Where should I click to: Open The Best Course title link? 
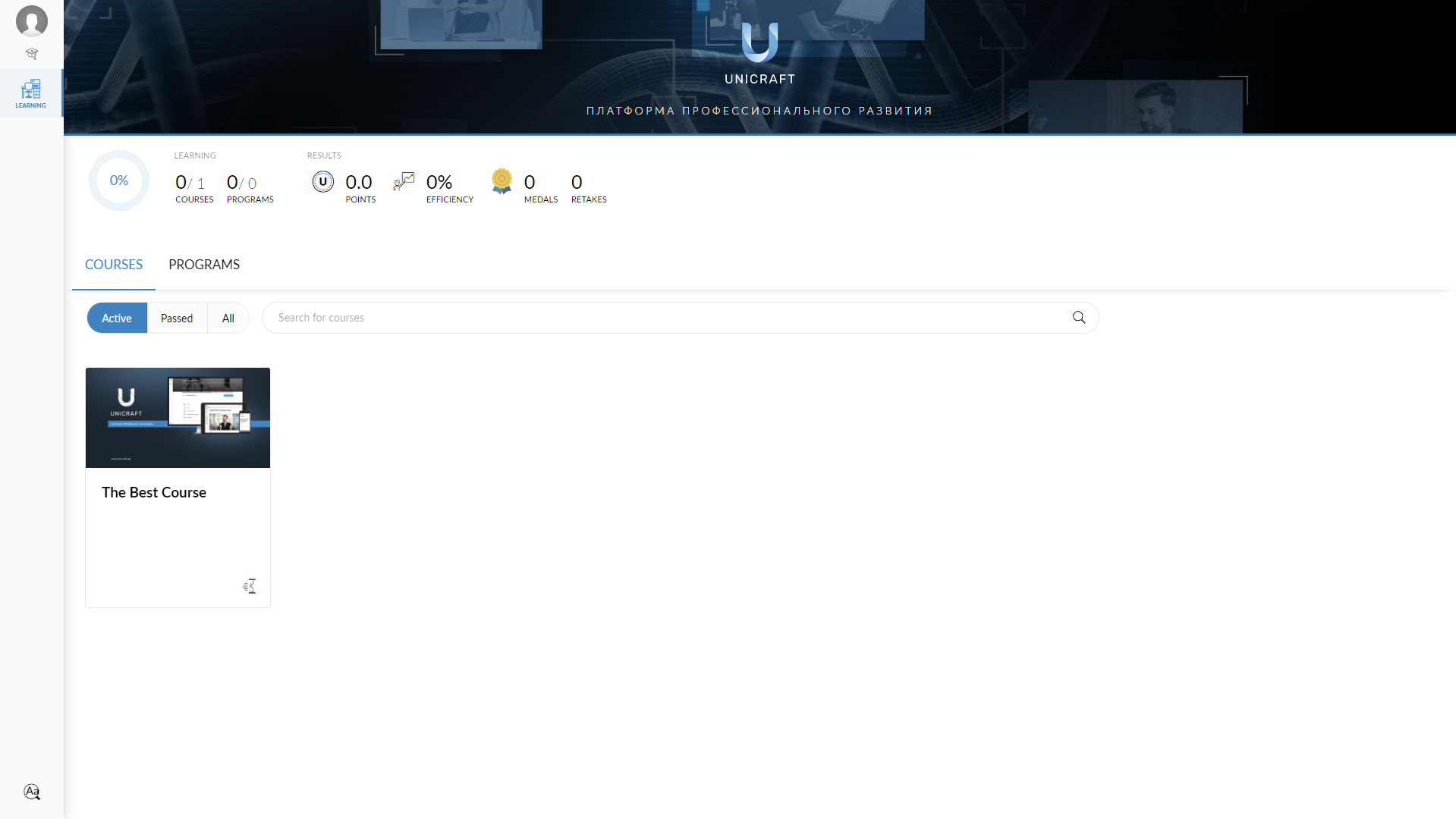point(154,493)
